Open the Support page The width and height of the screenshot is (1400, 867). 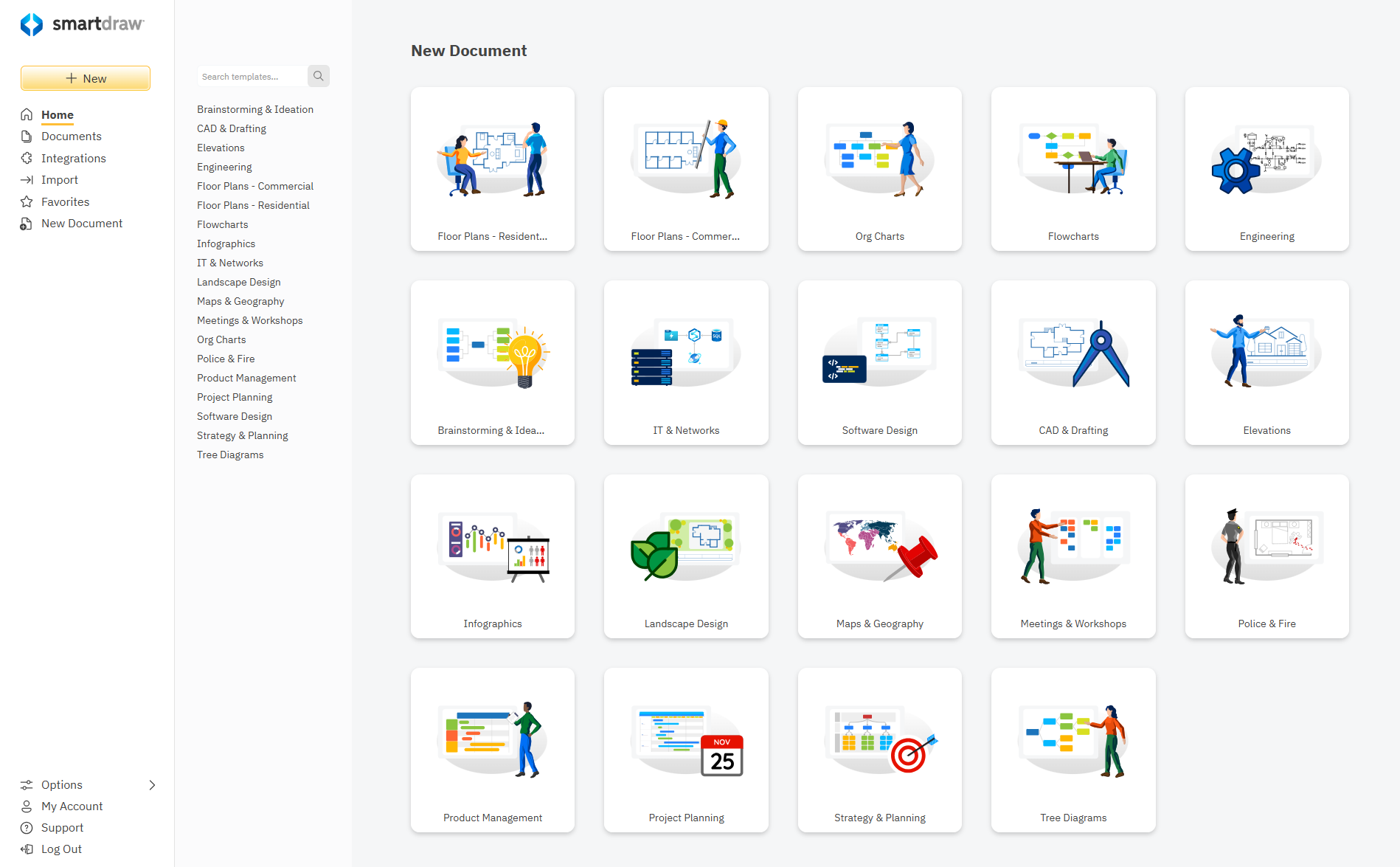(x=61, y=827)
